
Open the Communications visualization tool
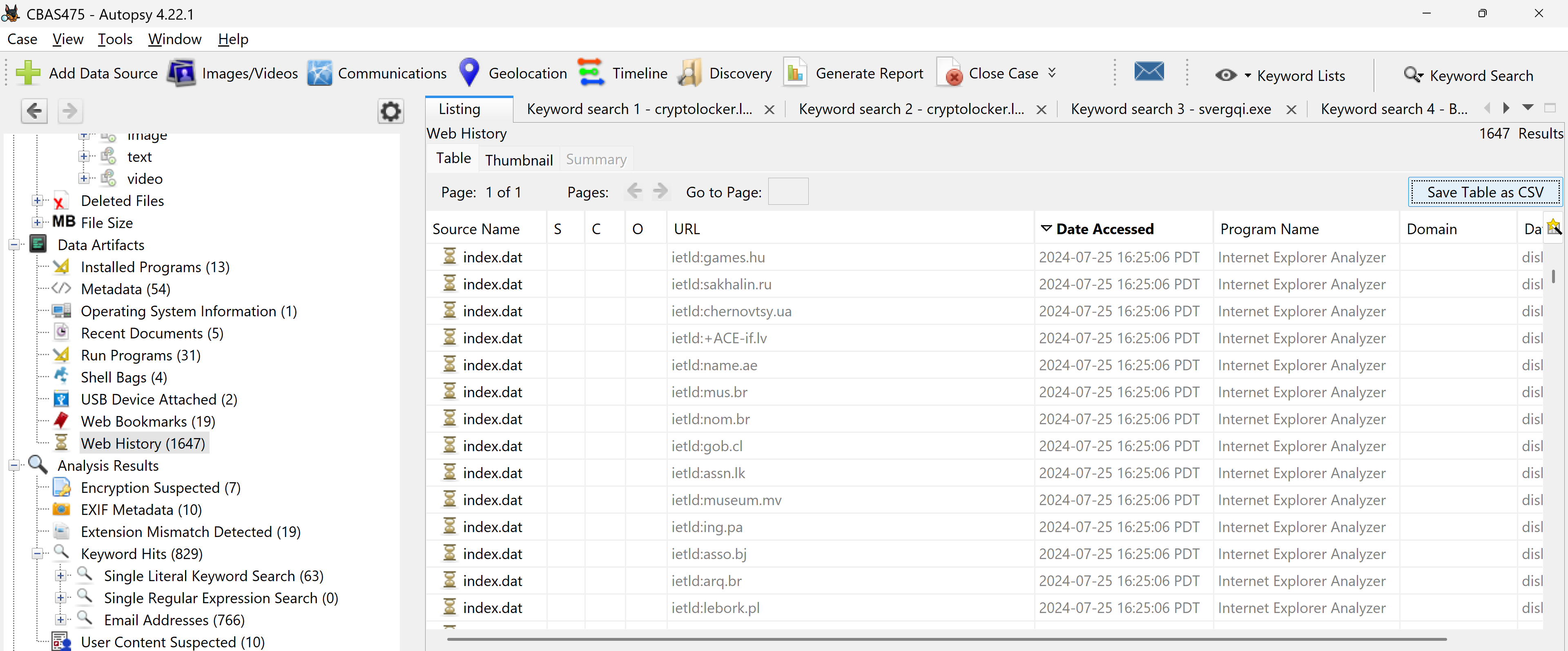[x=319, y=73]
